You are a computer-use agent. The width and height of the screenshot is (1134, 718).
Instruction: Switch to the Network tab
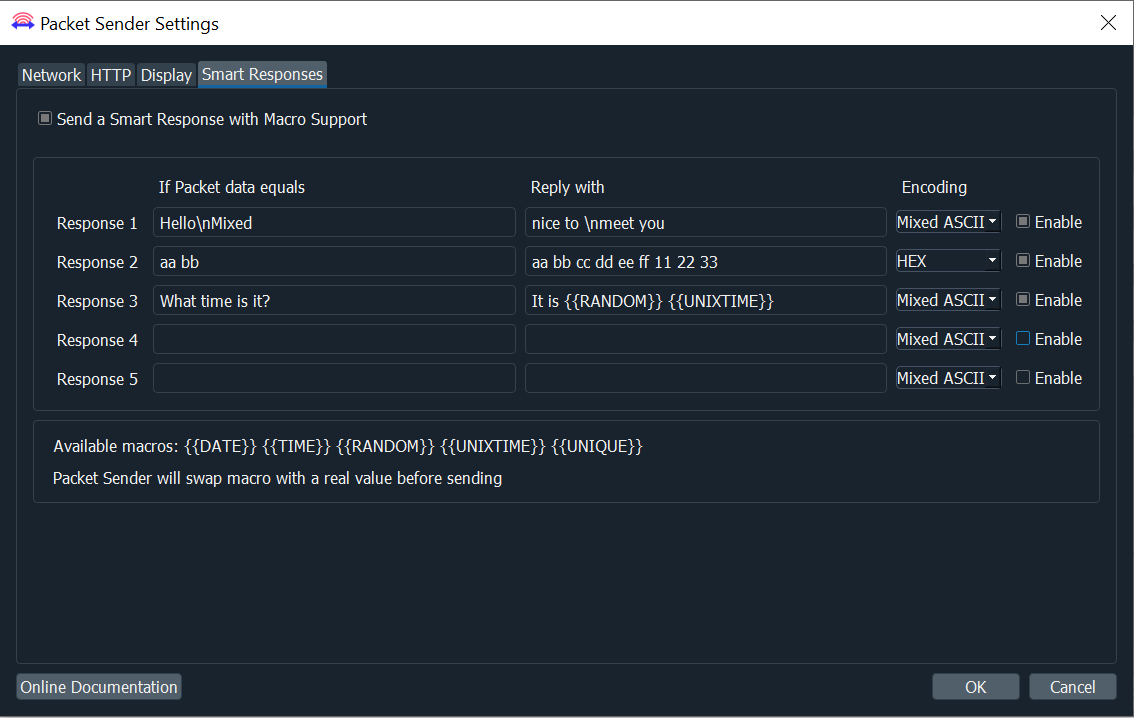50,74
